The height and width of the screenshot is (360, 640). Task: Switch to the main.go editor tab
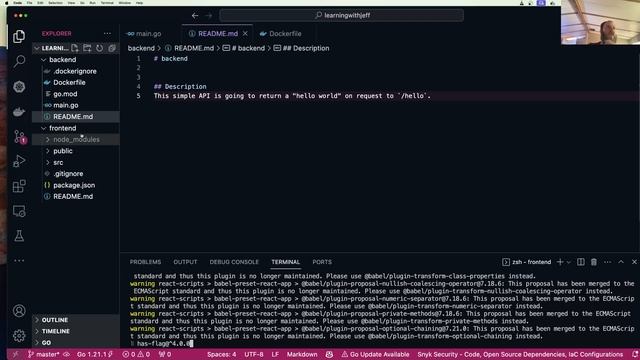[x=149, y=34]
